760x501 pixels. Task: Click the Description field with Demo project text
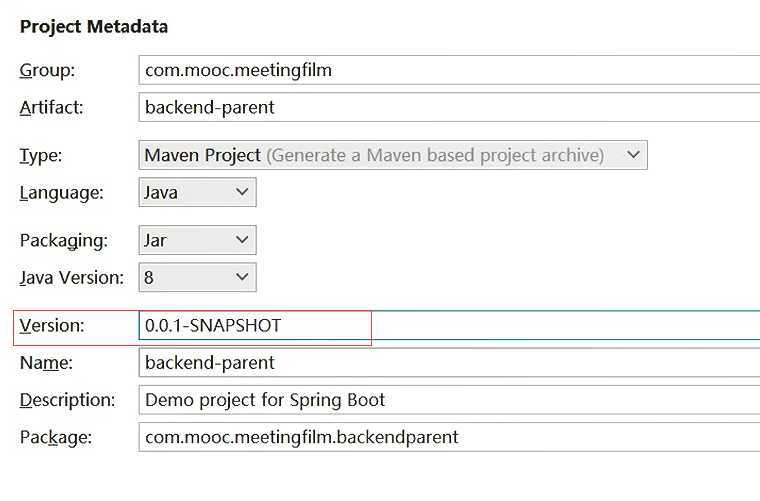(449, 400)
